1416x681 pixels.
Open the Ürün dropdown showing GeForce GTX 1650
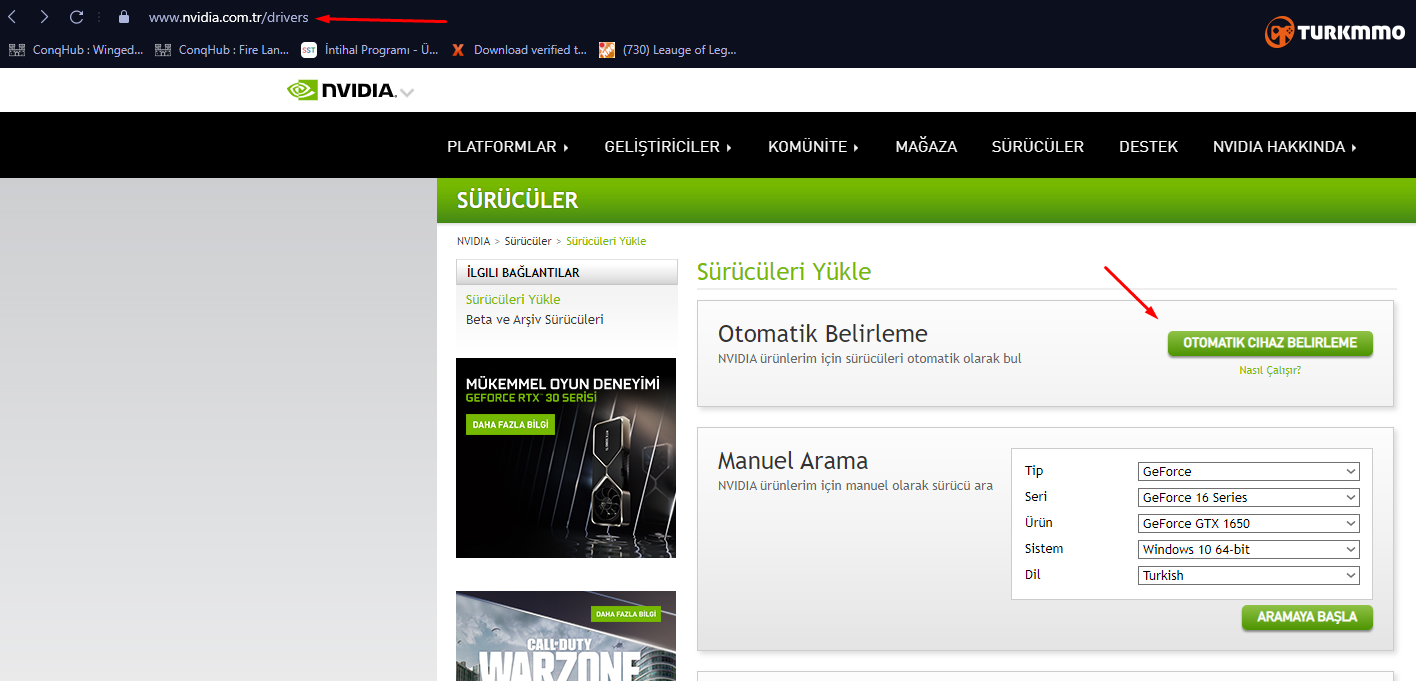coord(1249,523)
